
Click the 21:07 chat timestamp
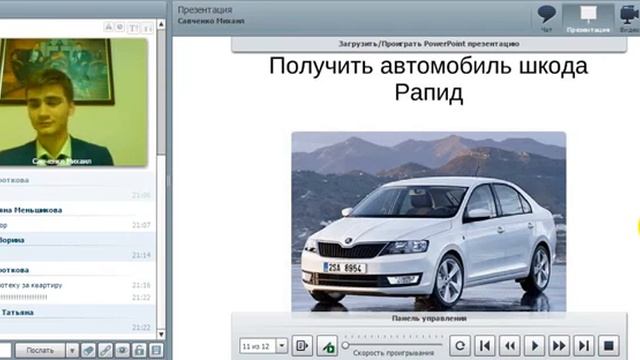click(x=141, y=225)
